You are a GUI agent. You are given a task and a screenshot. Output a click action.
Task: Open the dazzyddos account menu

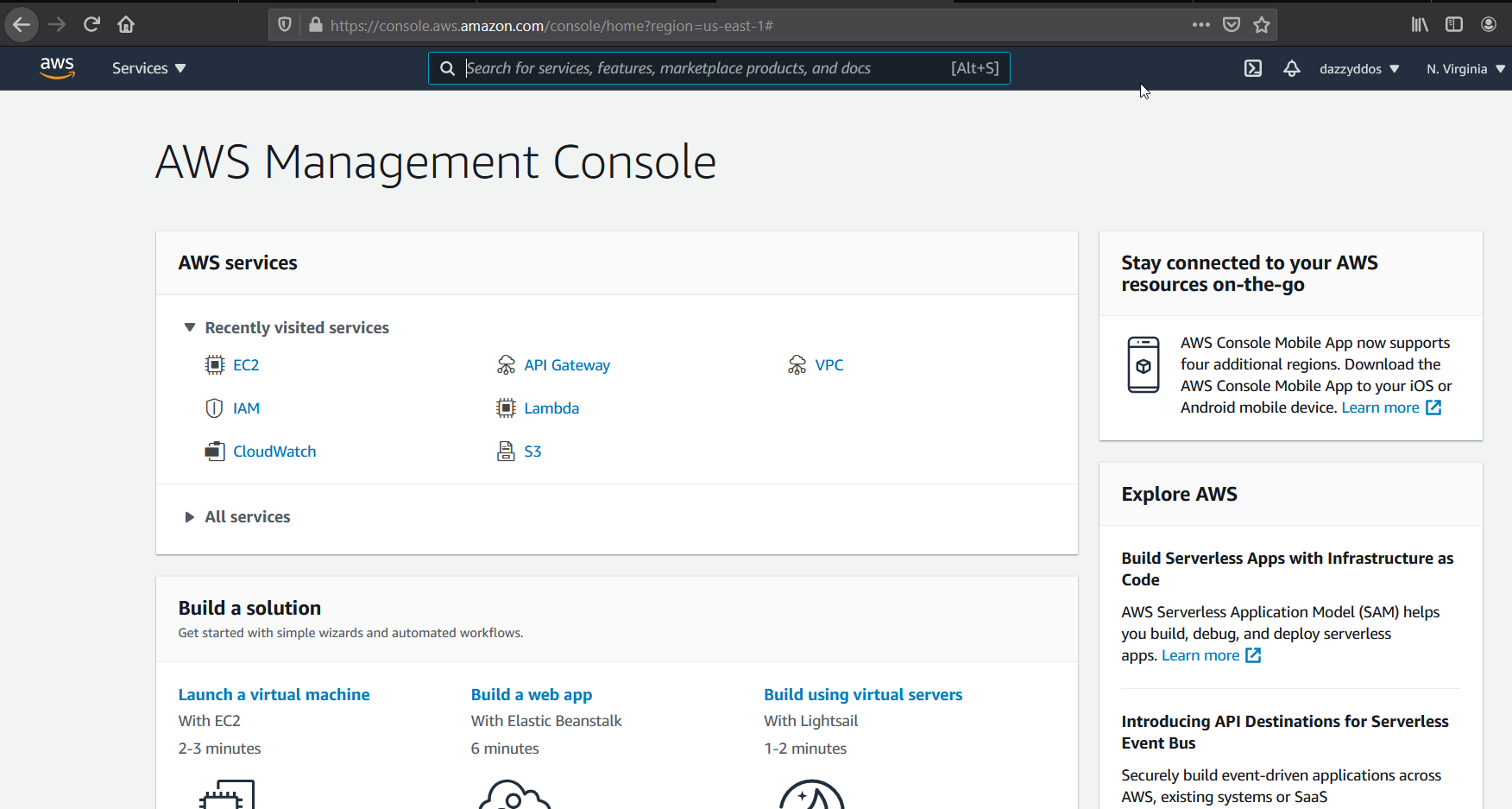pyautogui.click(x=1359, y=69)
